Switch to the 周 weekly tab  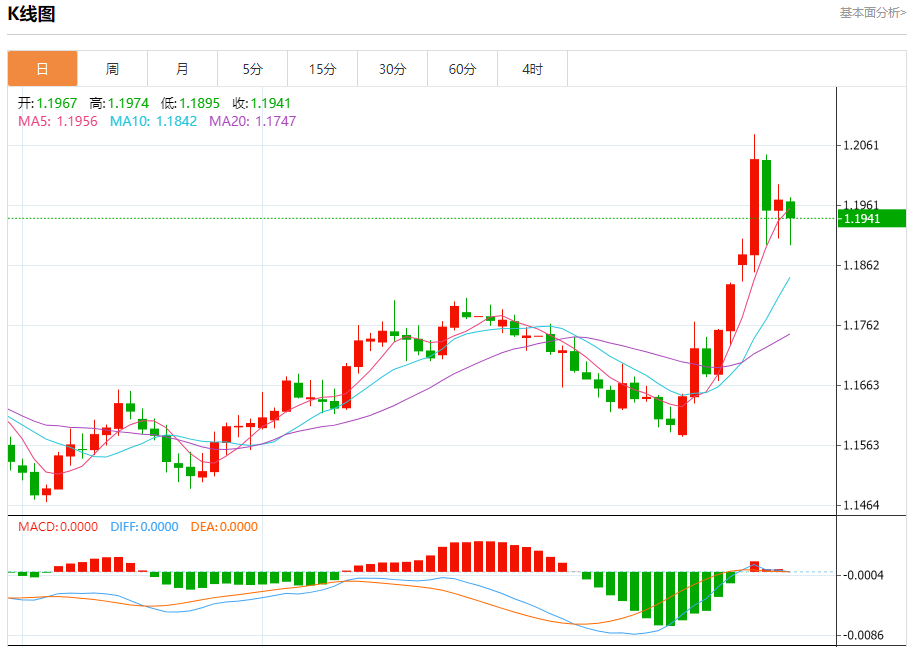point(112,69)
